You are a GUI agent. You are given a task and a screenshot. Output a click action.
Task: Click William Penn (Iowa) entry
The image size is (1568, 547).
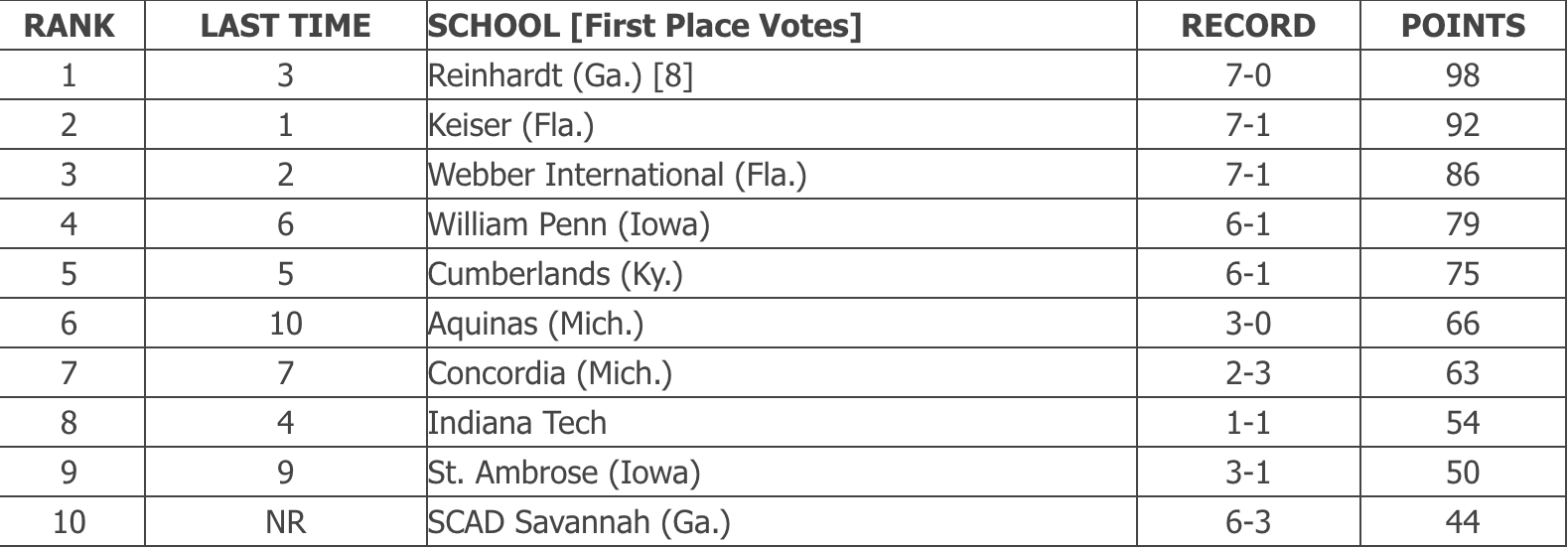[x=569, y=224]
